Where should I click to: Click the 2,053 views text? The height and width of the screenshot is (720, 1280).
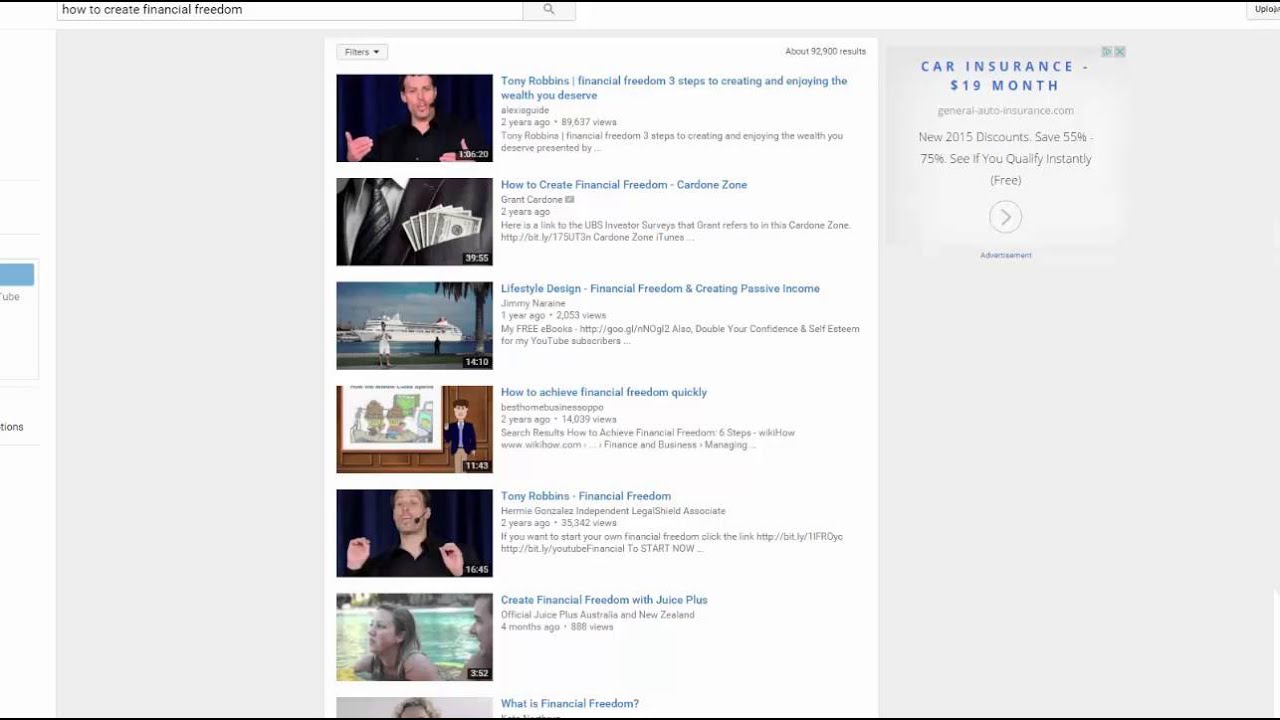(583, 316)
